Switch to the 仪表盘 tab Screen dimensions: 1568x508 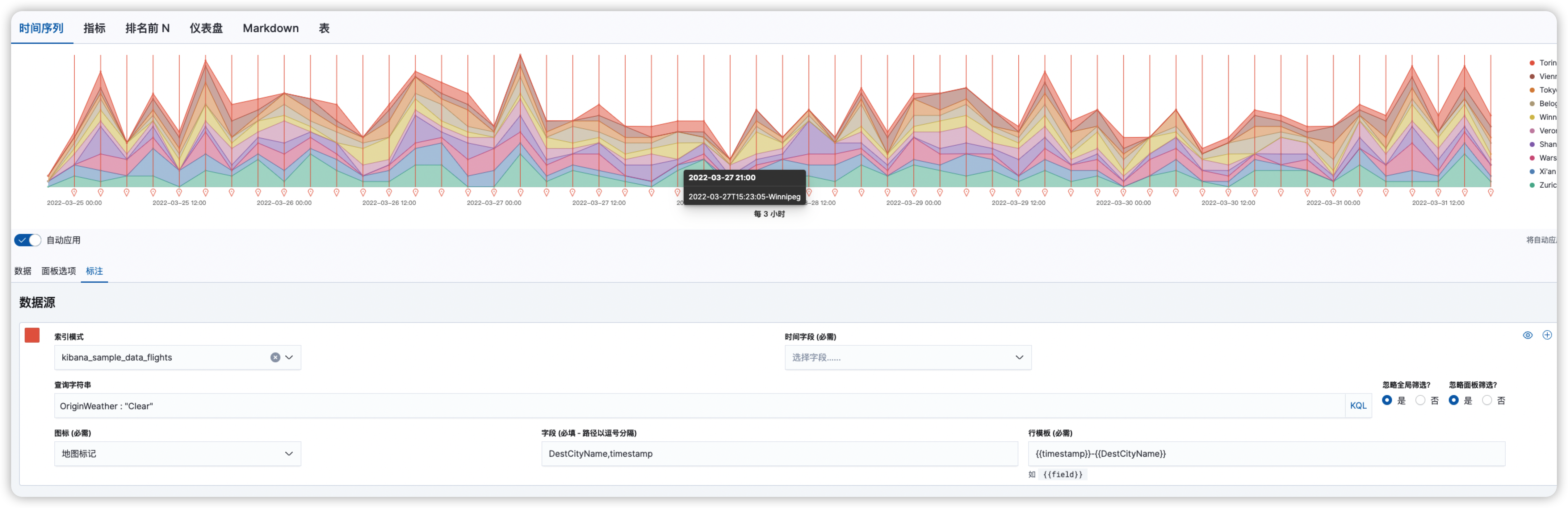(x=206, y=28)
